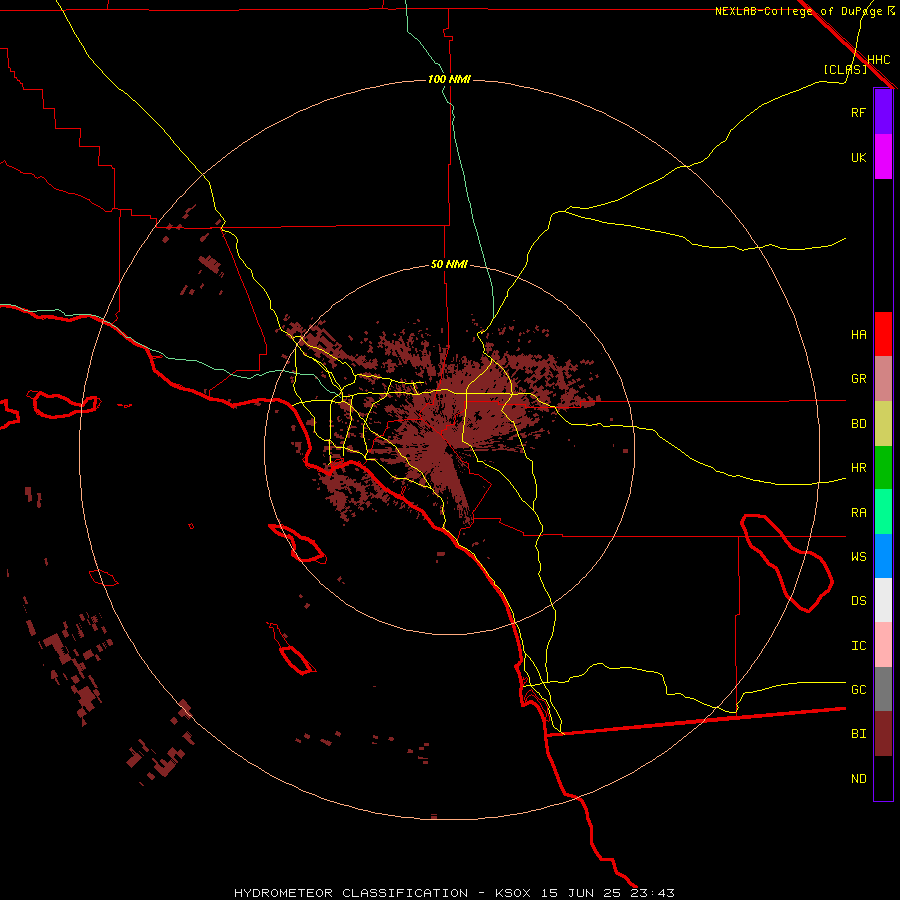Click the HA red legend swatch
Viewport: 900px width, 900px height.
[x=883, y=334]
